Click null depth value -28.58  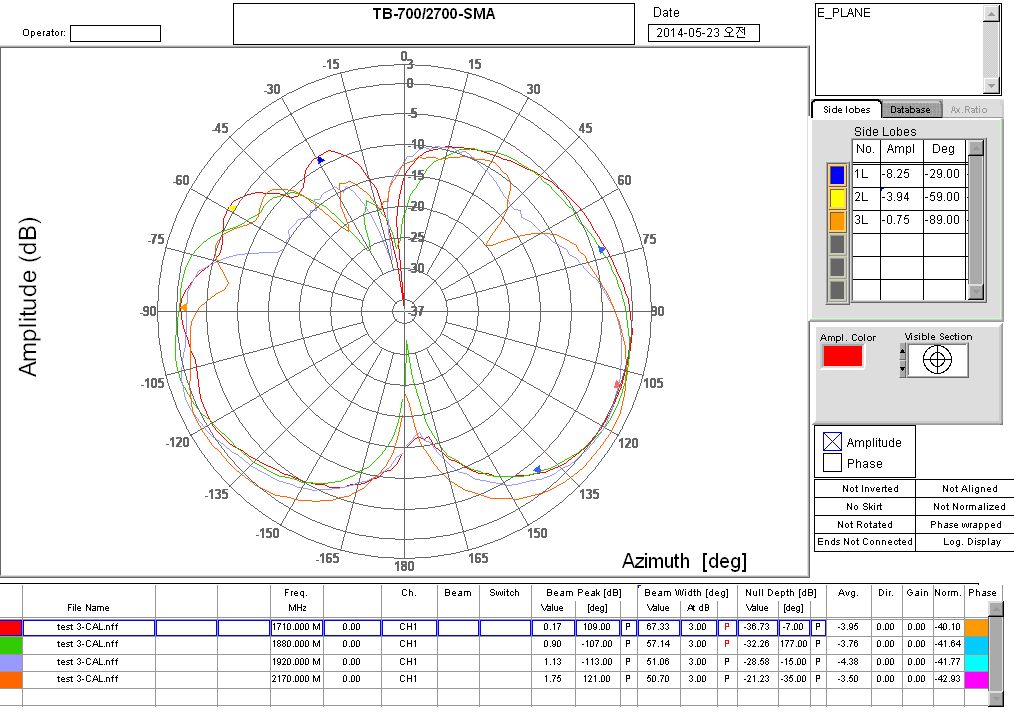(757, 662)
